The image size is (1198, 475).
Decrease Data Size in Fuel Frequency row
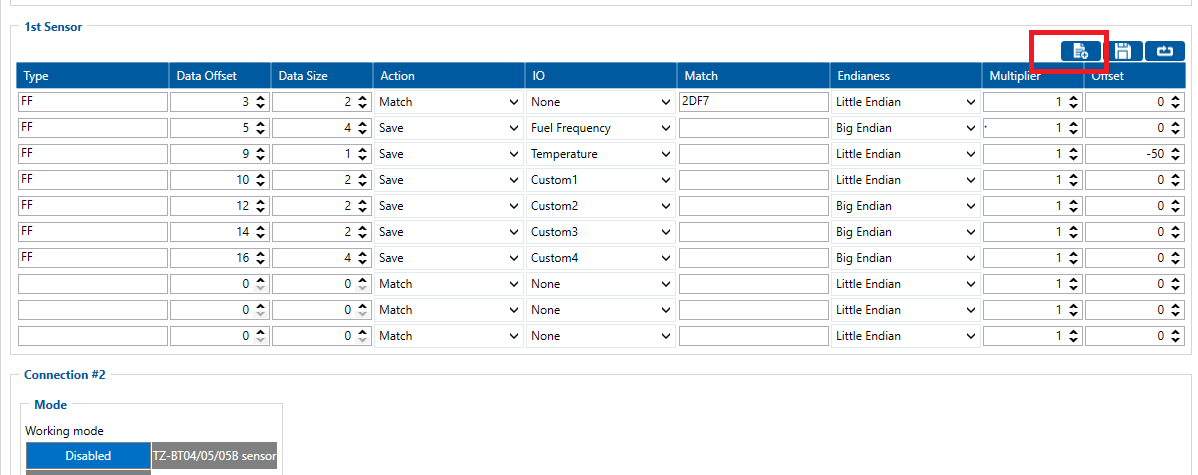tap(363, 132)
